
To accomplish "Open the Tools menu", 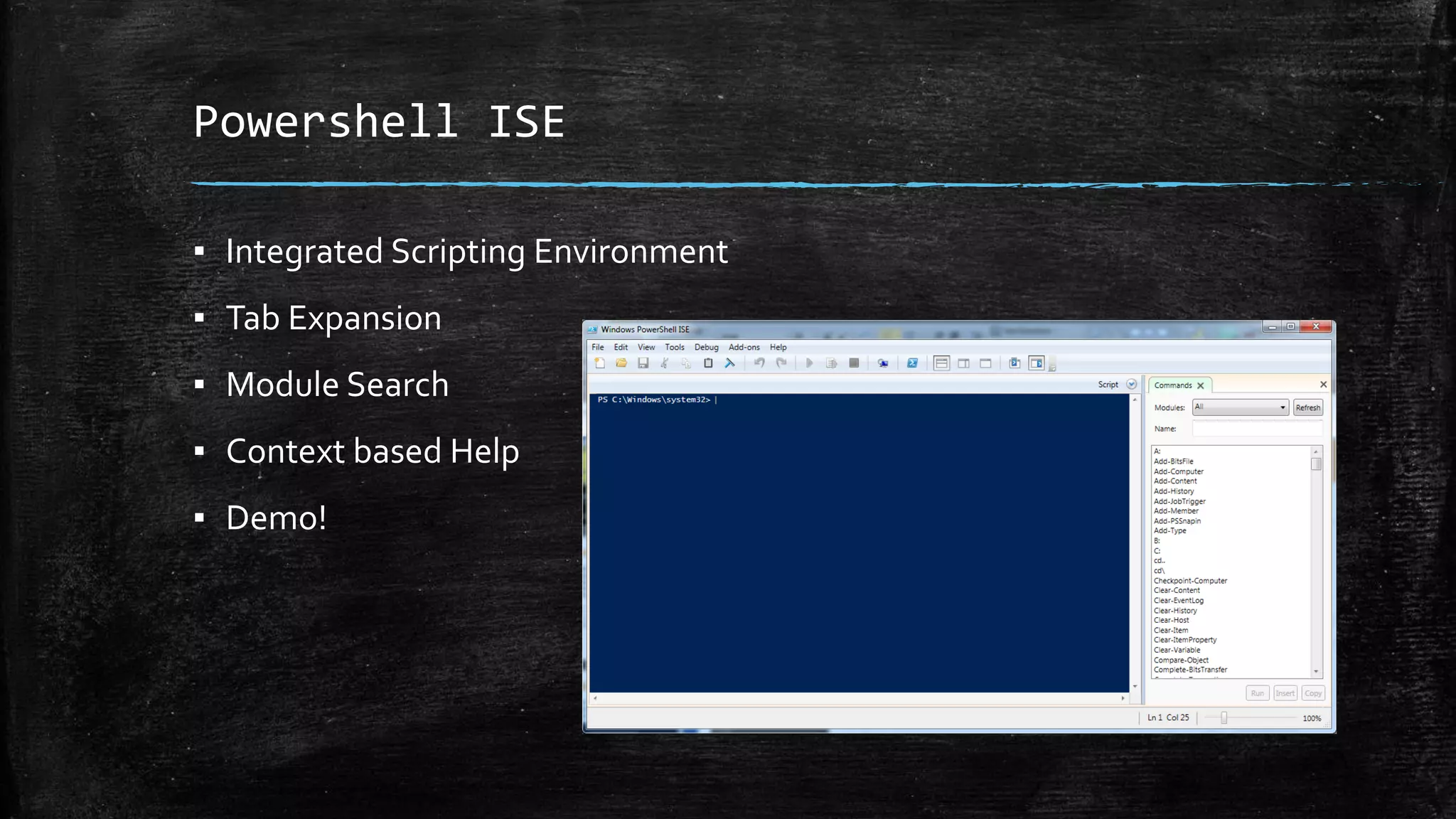I will tap(675, 347).
